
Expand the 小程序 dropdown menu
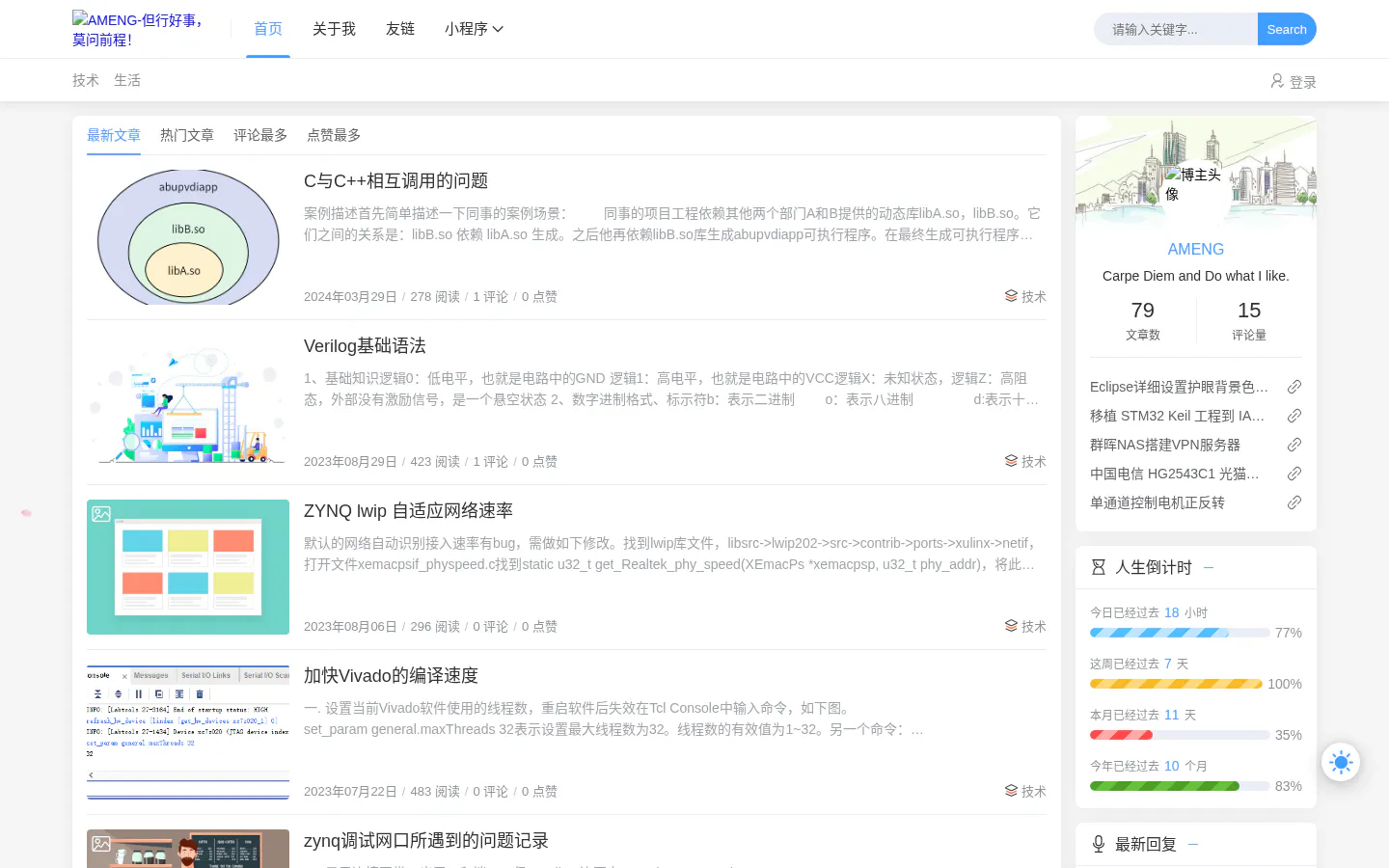pos(474,29)
